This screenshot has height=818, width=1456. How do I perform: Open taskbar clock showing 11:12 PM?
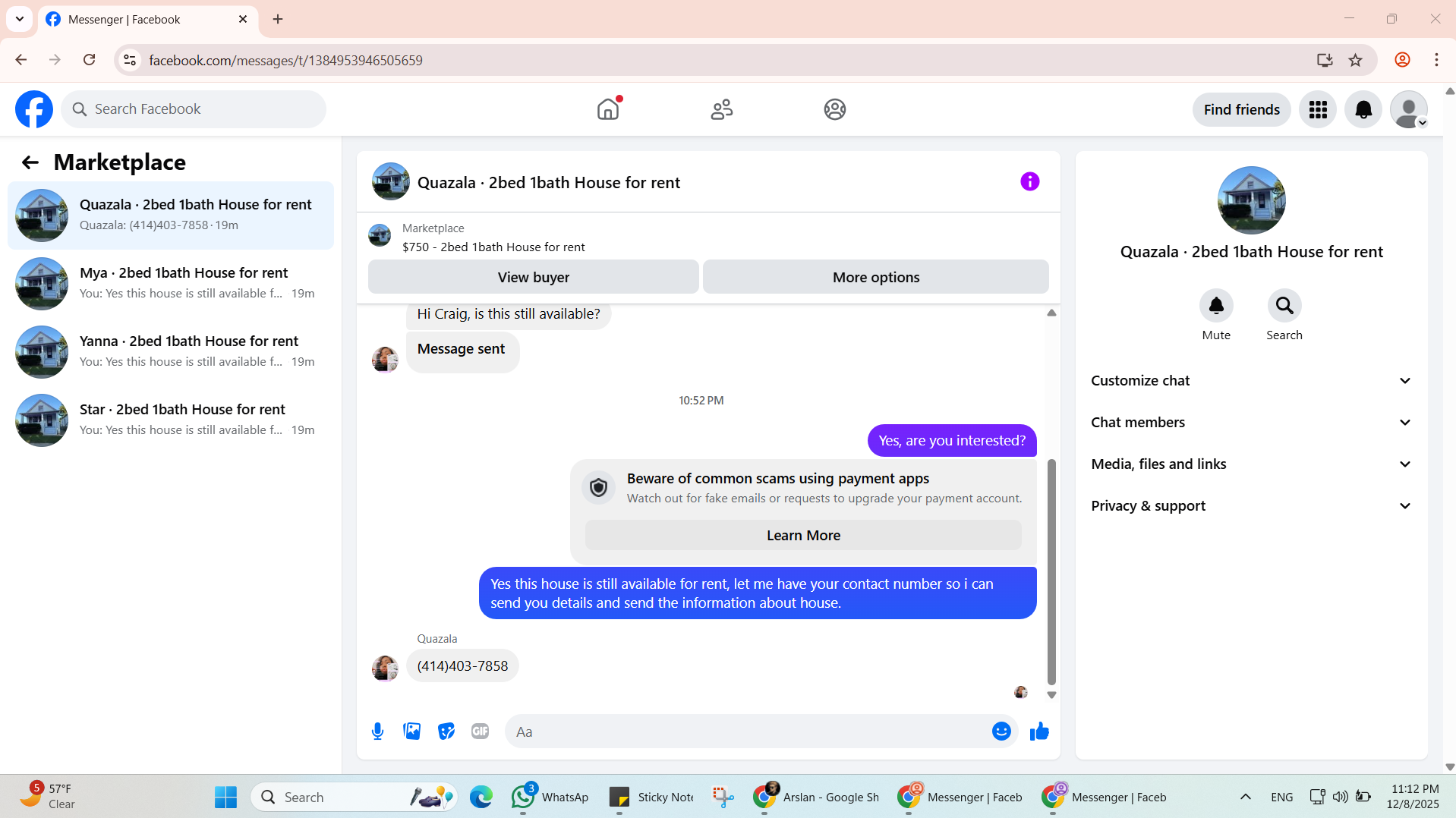point(1413,797)
